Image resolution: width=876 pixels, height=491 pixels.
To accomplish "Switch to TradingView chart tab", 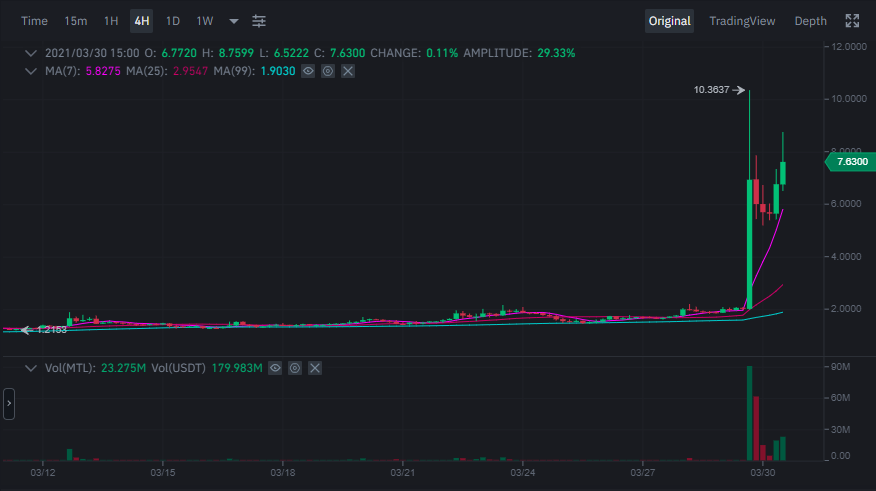I will click(742, 21).
